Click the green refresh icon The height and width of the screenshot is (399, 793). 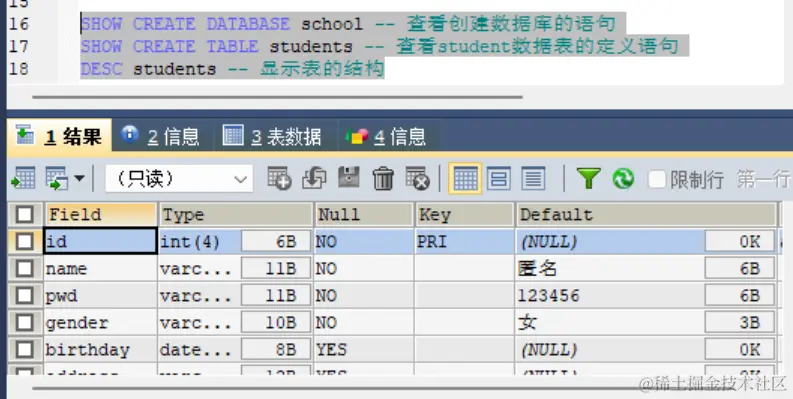[623, 179]
